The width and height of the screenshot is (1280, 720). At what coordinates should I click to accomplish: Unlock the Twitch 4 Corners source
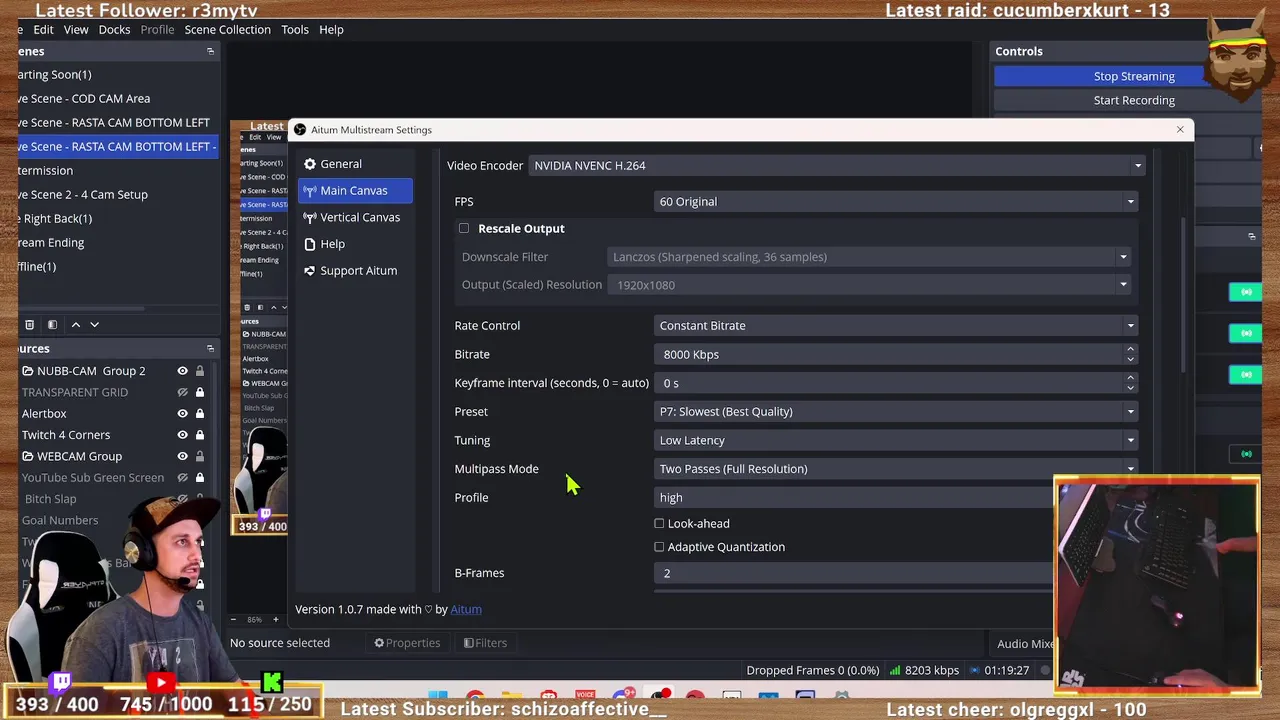point(200,435)
